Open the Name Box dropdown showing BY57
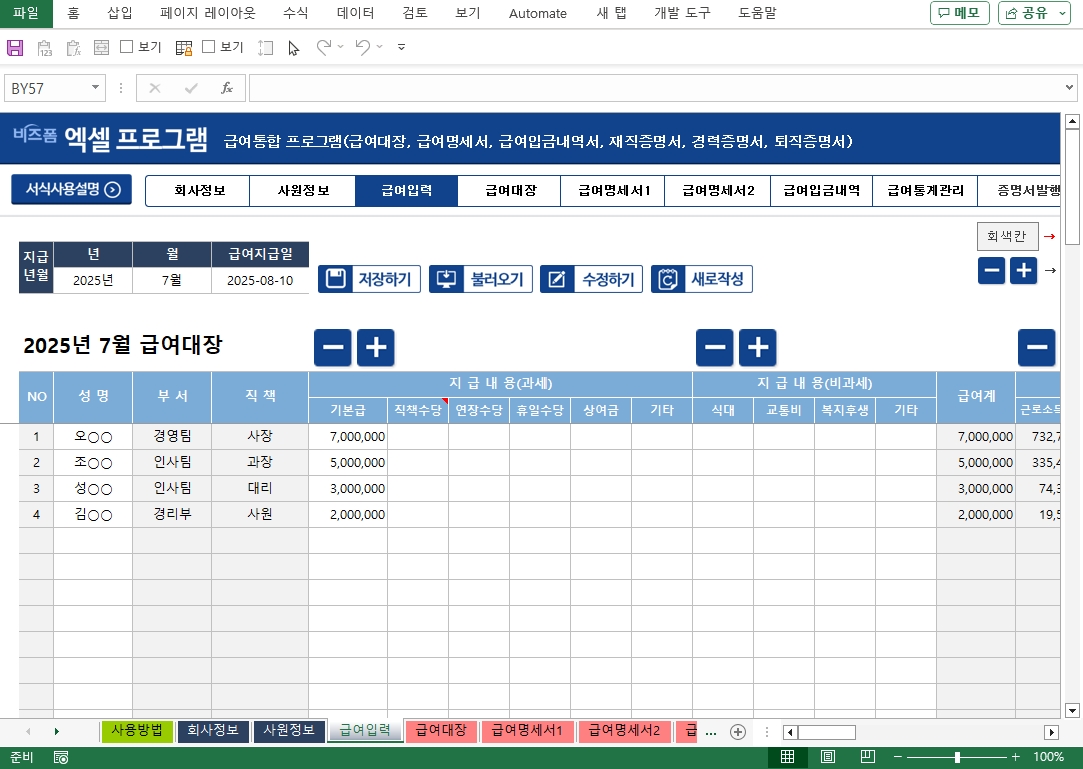 (96, 88)
